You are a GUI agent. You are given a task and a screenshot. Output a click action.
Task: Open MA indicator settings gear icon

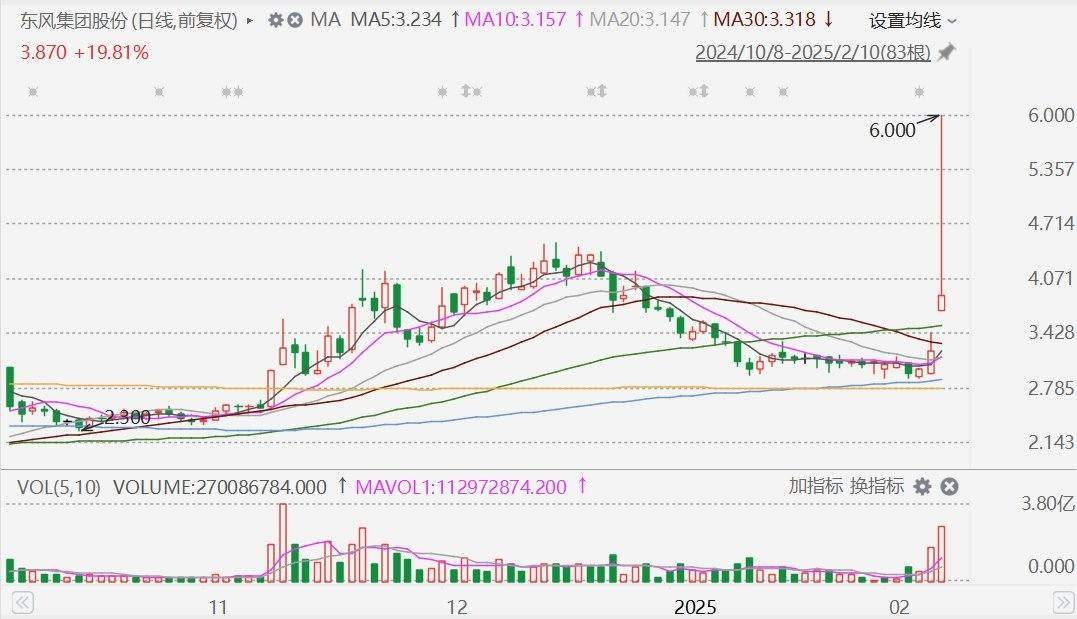[276, 20]
